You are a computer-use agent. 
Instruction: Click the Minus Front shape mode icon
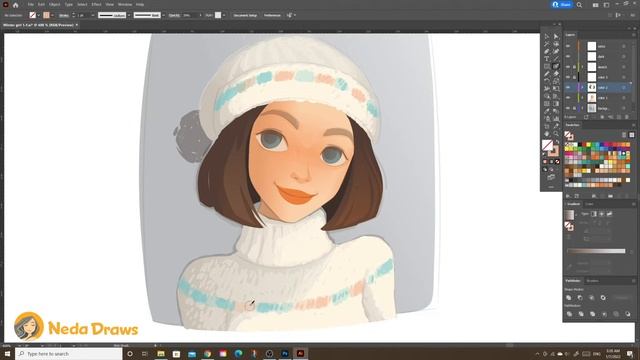tap(580, 298)
